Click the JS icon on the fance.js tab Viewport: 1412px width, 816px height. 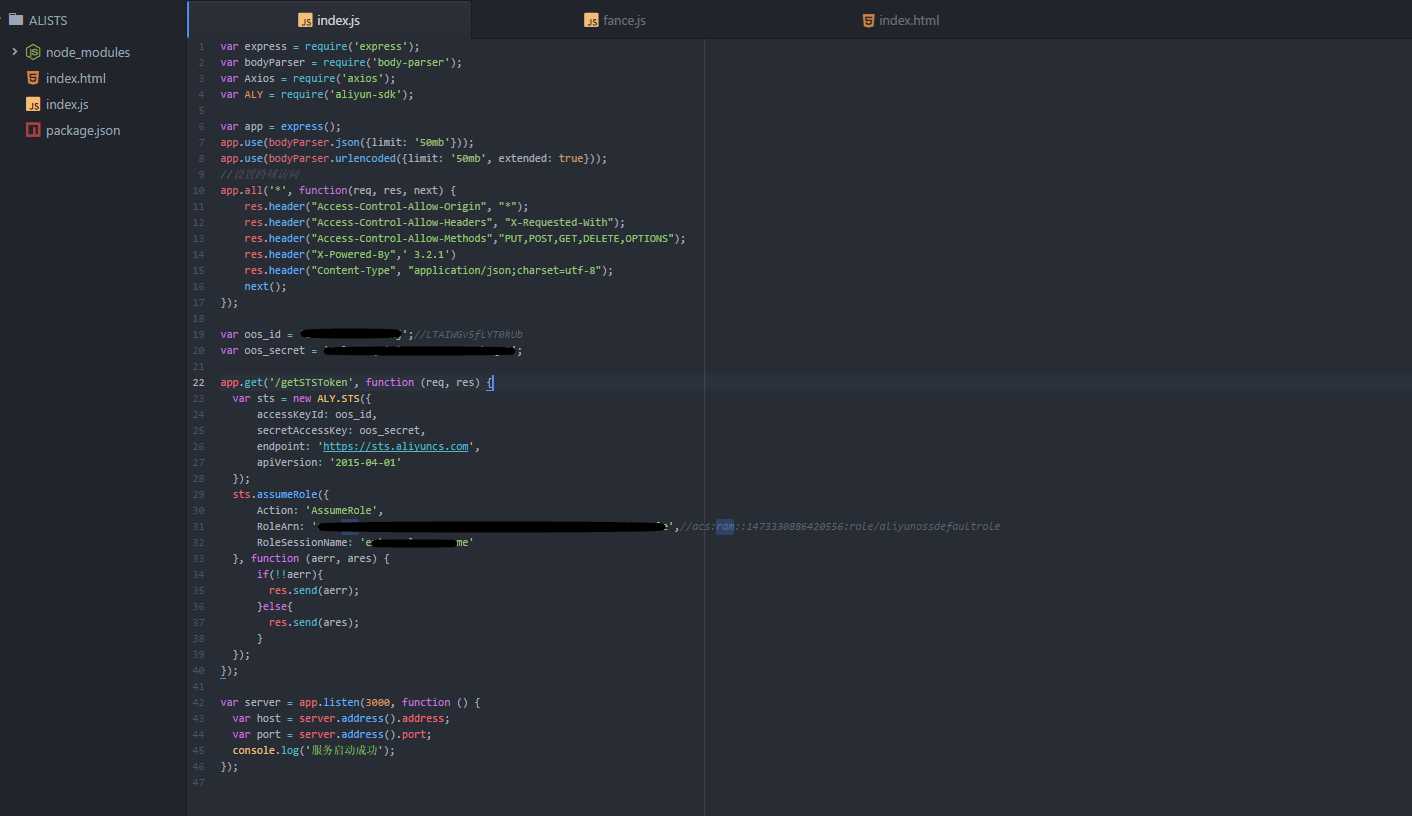click(591, 20)
